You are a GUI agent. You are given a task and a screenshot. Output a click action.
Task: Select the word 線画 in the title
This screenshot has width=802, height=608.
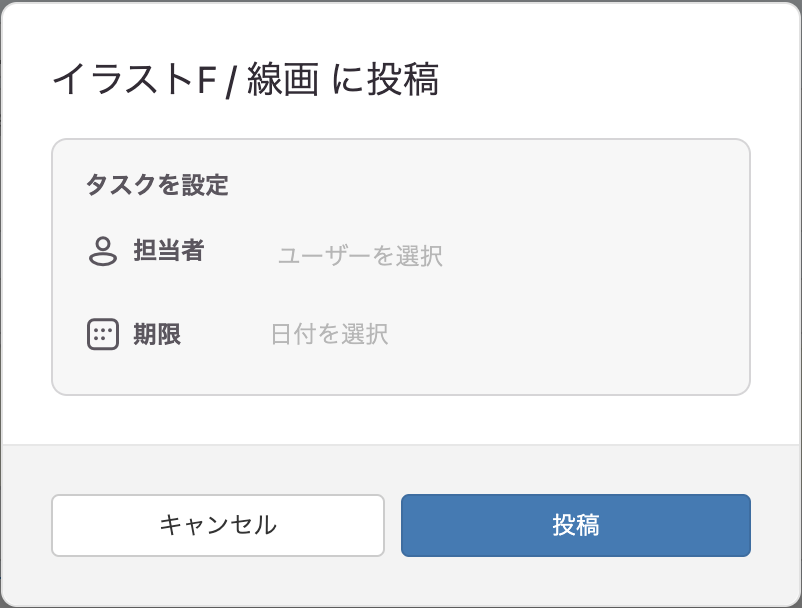(x=283, y=79)
